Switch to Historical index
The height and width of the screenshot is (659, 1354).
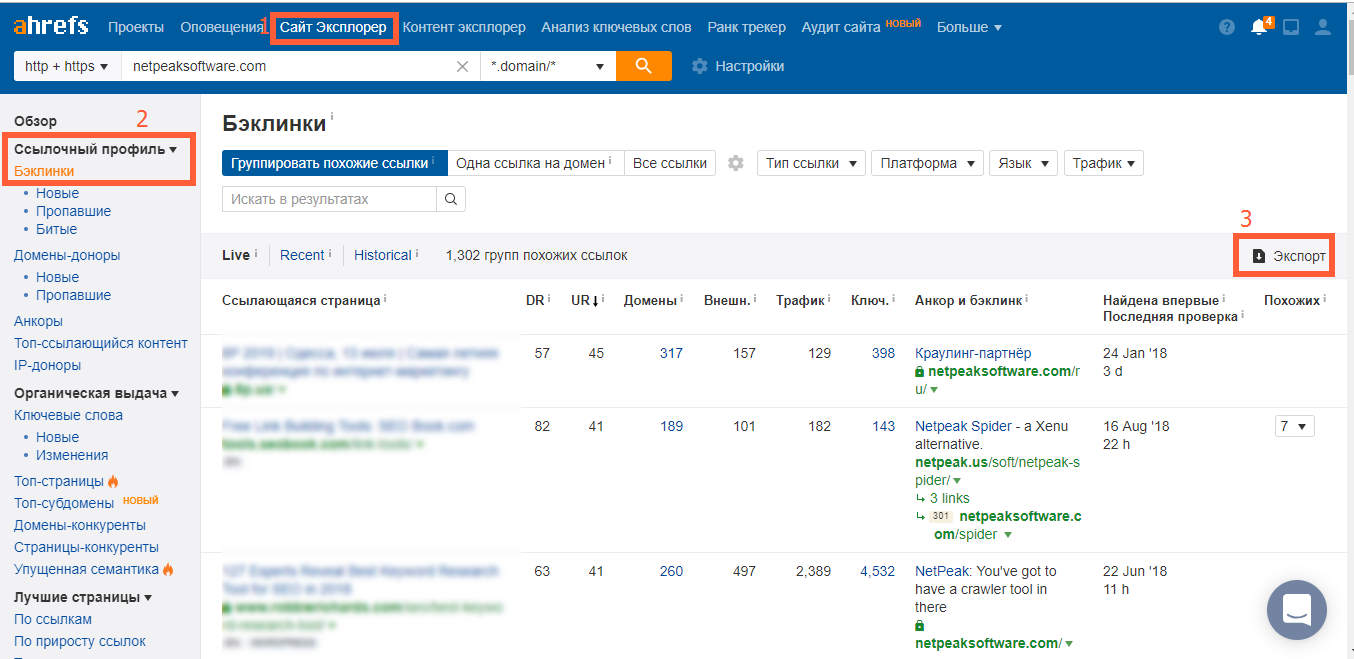(383, 255)
